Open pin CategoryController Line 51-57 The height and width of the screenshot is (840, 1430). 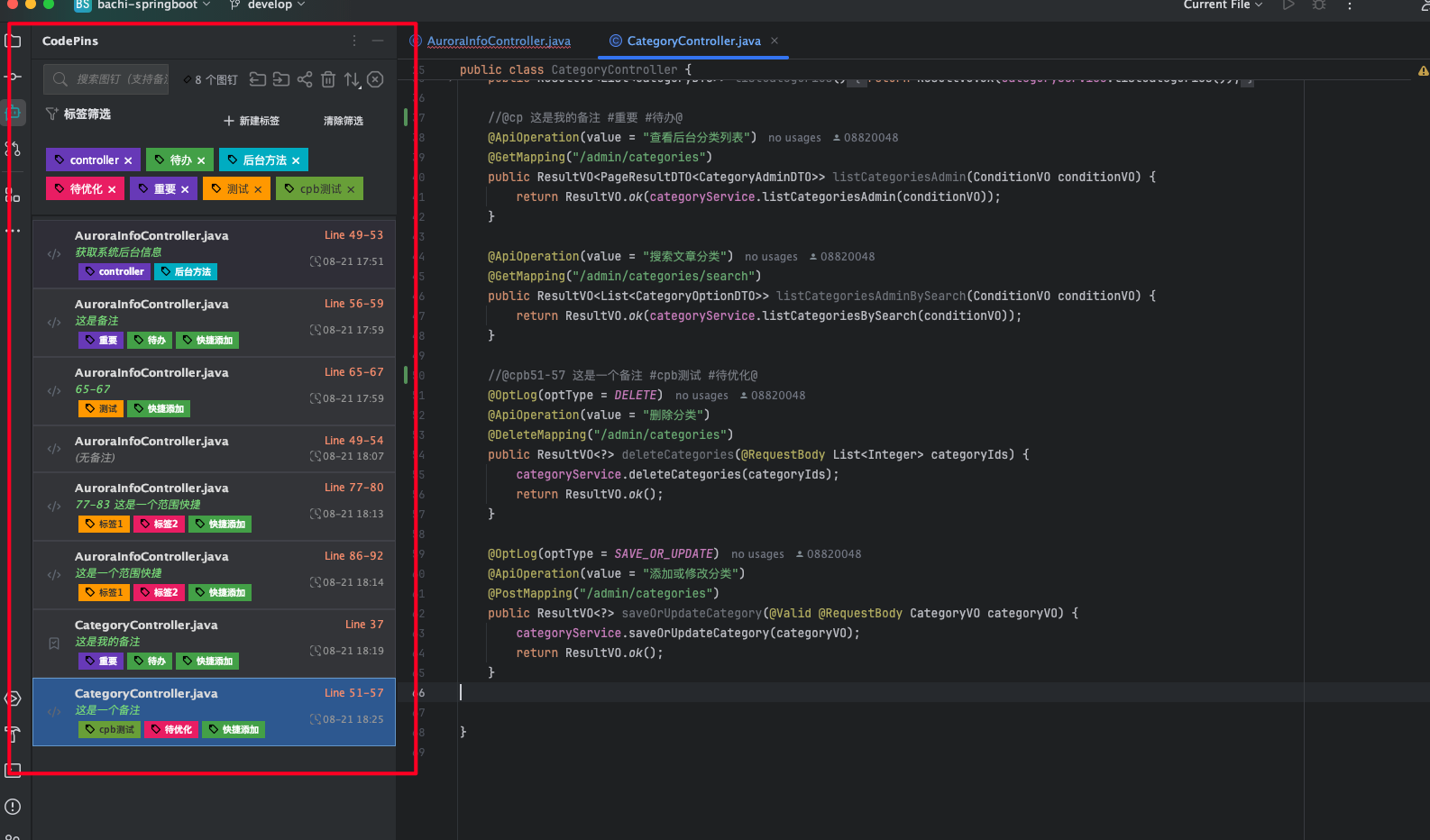point(214,712)
